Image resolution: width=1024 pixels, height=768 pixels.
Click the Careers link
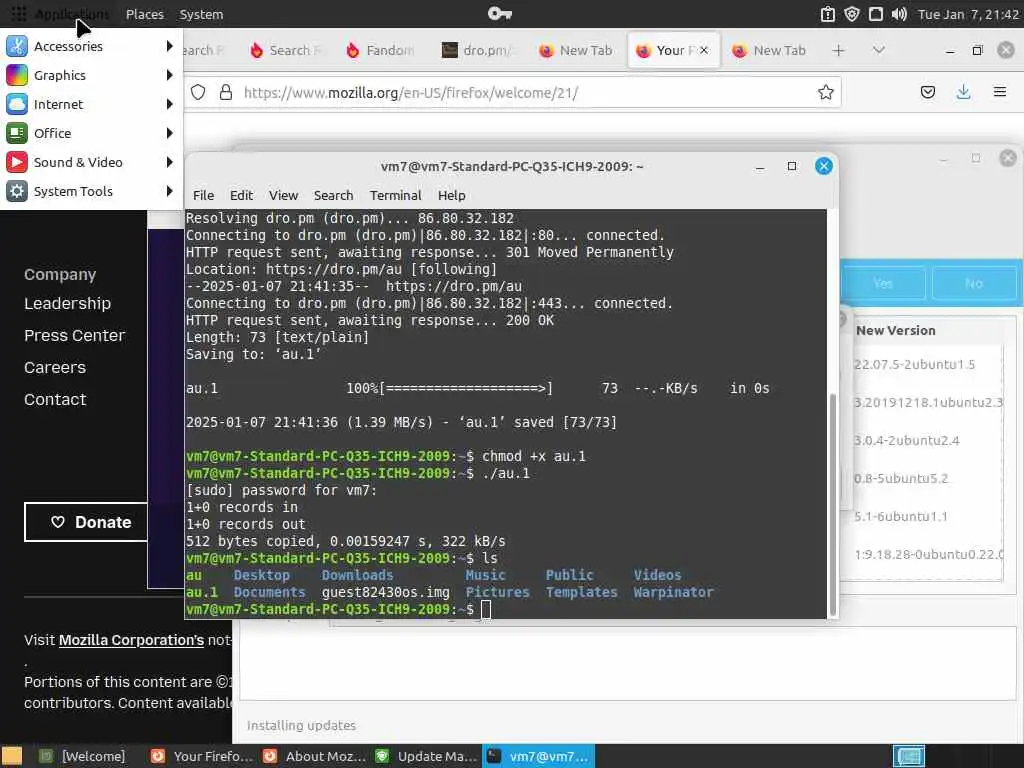tap(55, 368)
